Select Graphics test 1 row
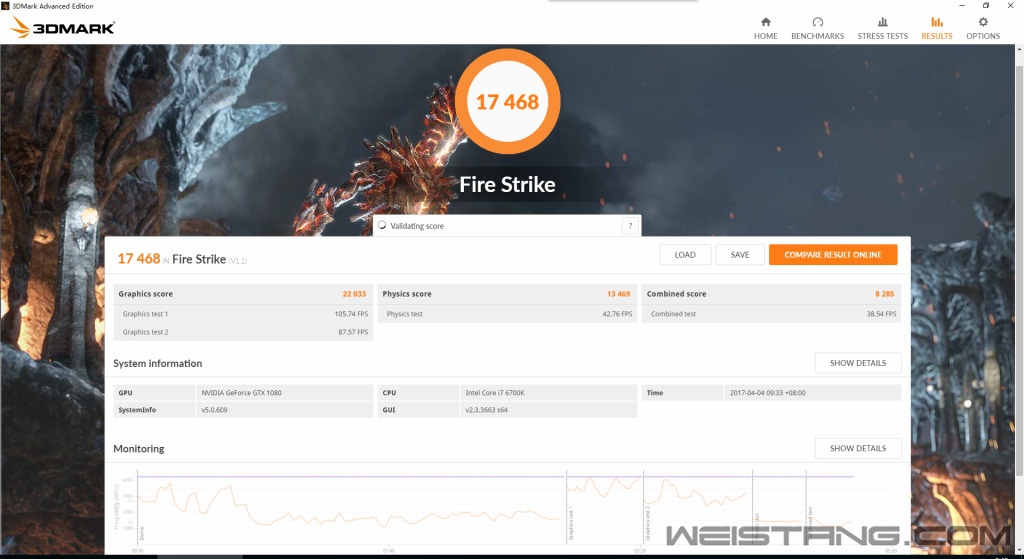The image size is (1024, 559). pyautogui.click(x=243, y=314)
